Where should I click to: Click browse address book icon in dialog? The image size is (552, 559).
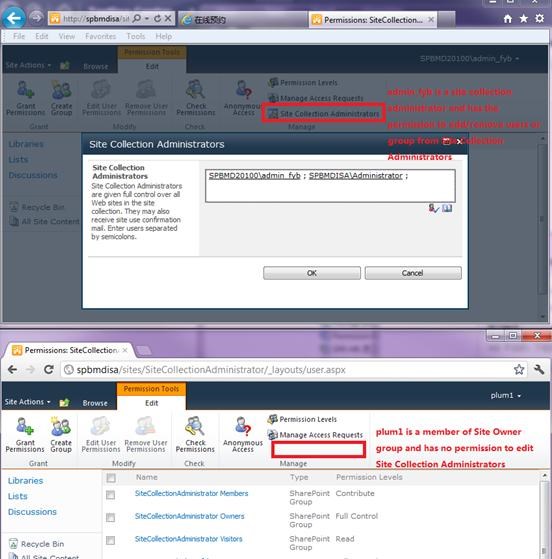[x=447, y=208]
